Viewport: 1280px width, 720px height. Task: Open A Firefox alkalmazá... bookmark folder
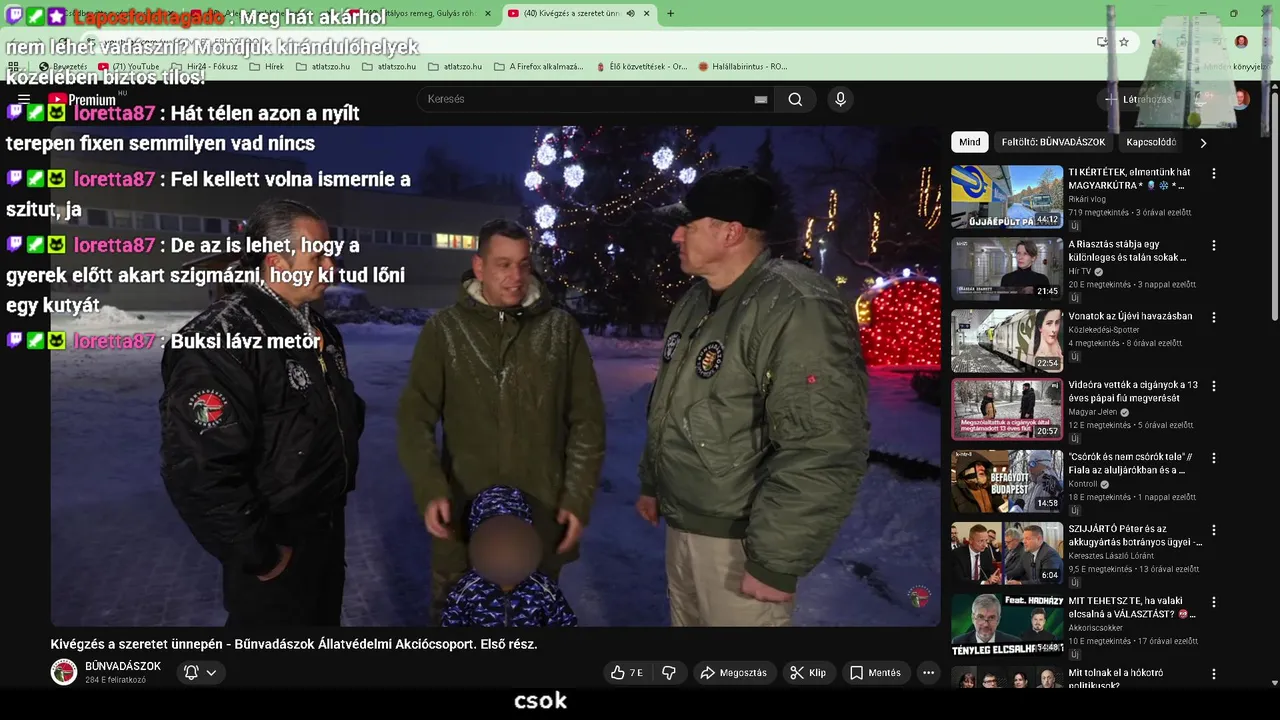(538, 67)
